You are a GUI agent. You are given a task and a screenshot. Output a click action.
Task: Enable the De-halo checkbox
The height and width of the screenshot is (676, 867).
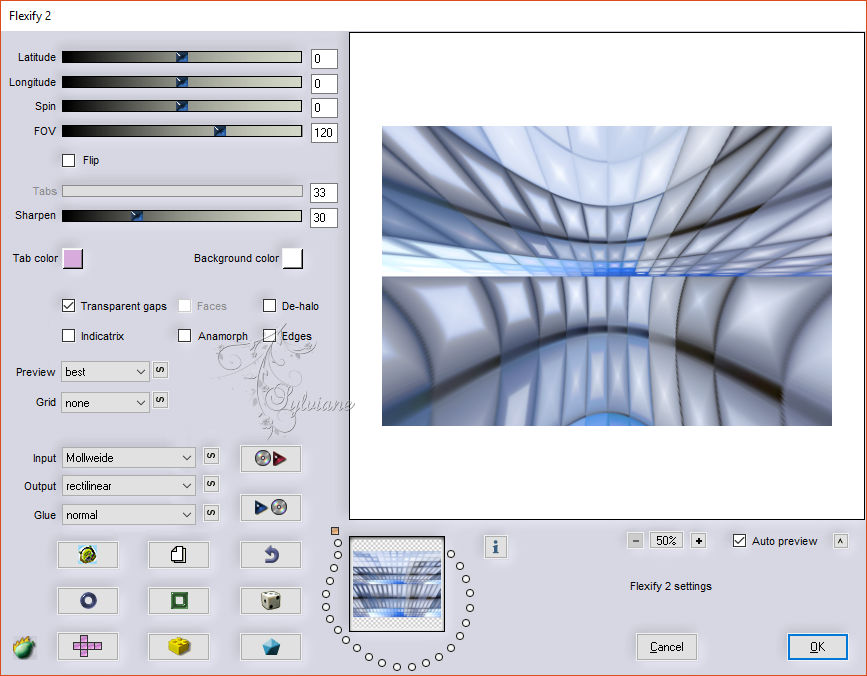pyautogui.click(x=269, y=306)
